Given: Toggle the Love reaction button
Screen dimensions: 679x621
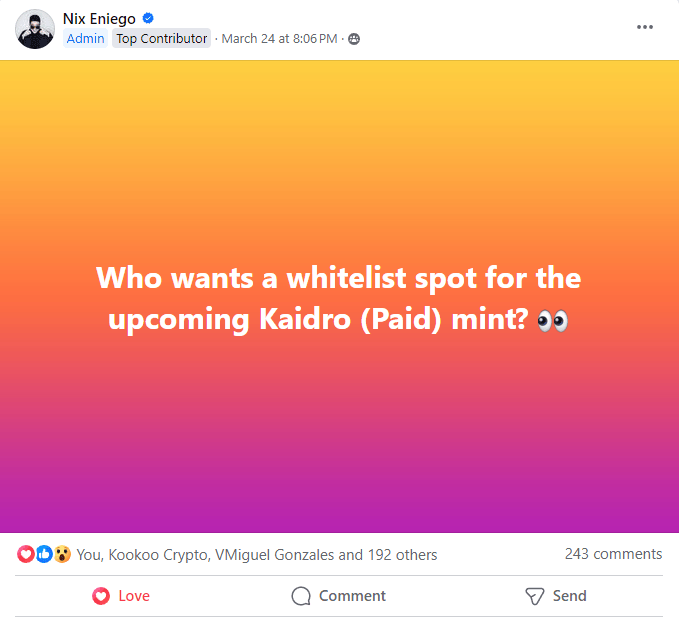Looking at the screenshot, I should [121, 596].
